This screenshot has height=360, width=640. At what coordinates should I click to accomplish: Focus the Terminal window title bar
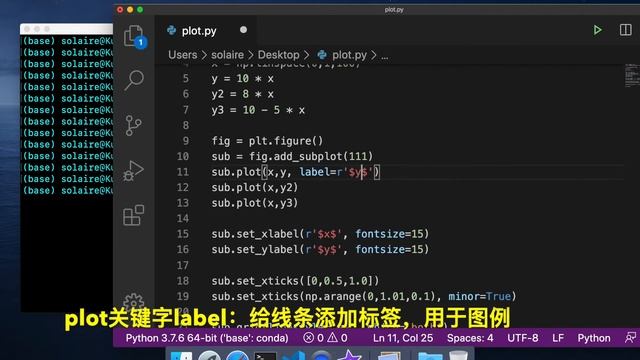pos(67,29)
